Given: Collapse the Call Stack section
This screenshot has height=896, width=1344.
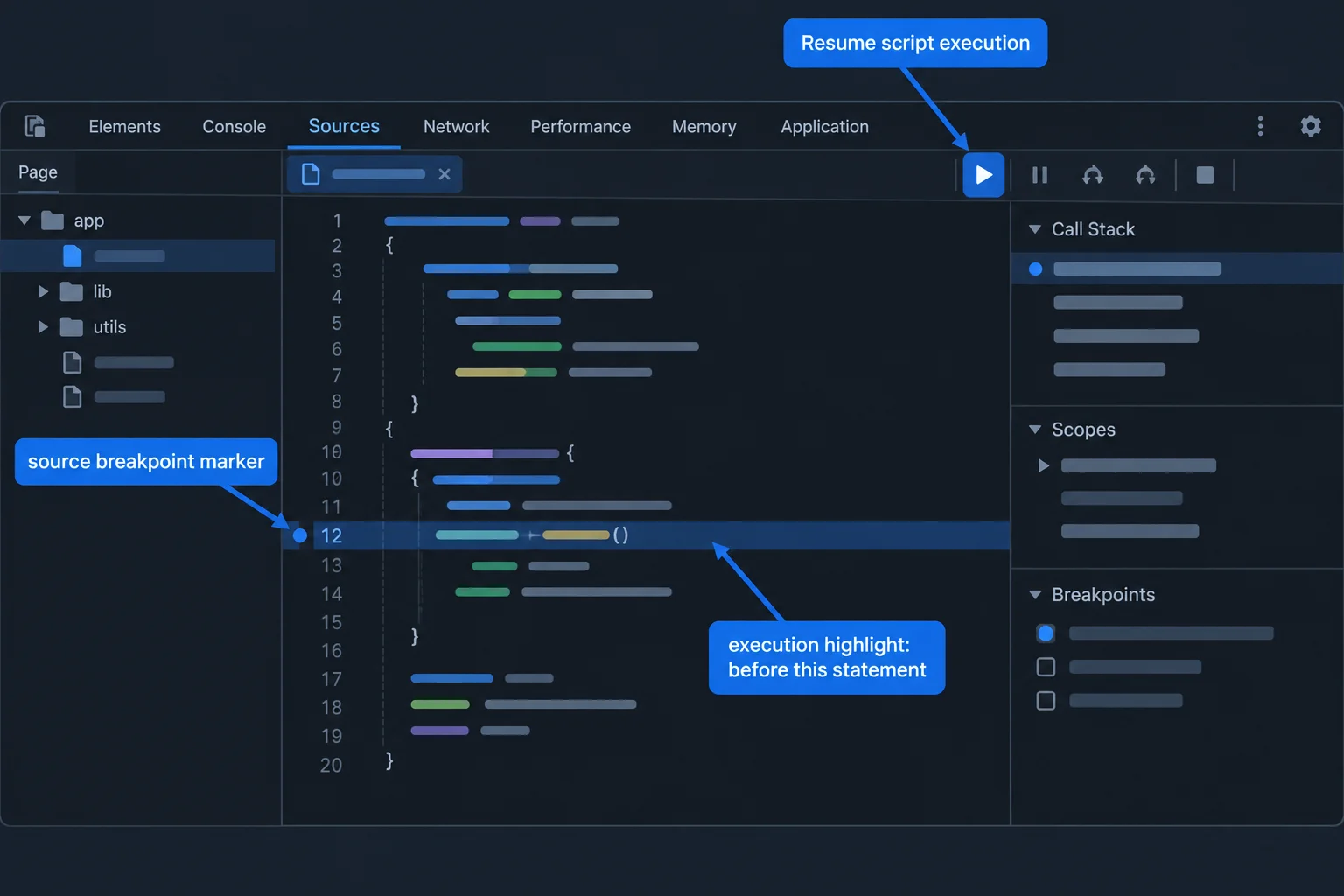Looking at the screenshot, I should click(x=1035, y=229).
